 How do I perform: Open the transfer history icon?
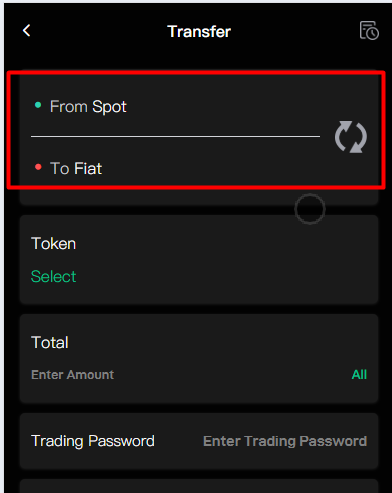(x=369, y=31)
